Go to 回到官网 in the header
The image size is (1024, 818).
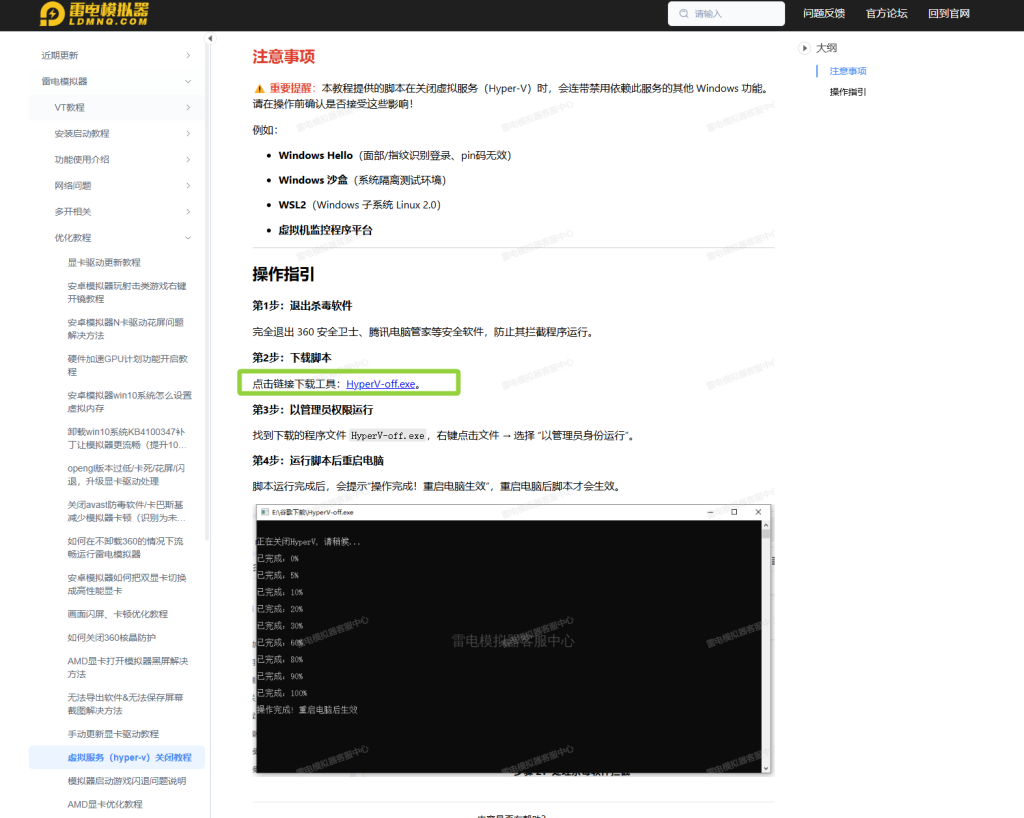pos(949,14)
